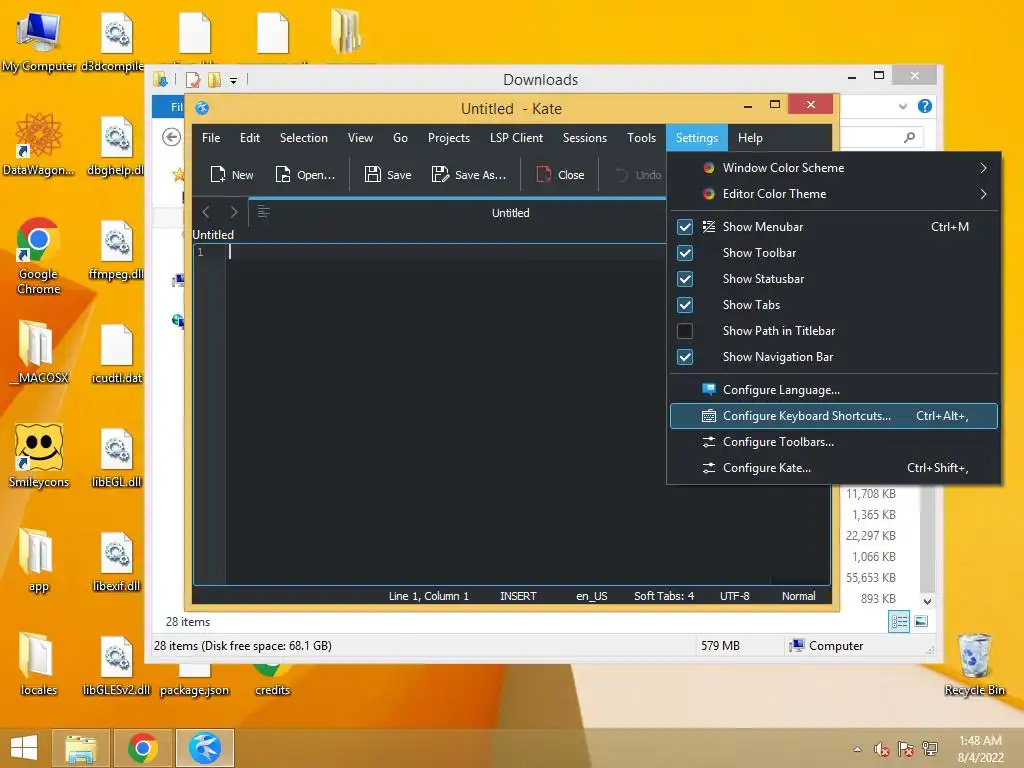Click en_US dictionary selector in status bar
This screenshot has width=1024, height=768.
592,596
